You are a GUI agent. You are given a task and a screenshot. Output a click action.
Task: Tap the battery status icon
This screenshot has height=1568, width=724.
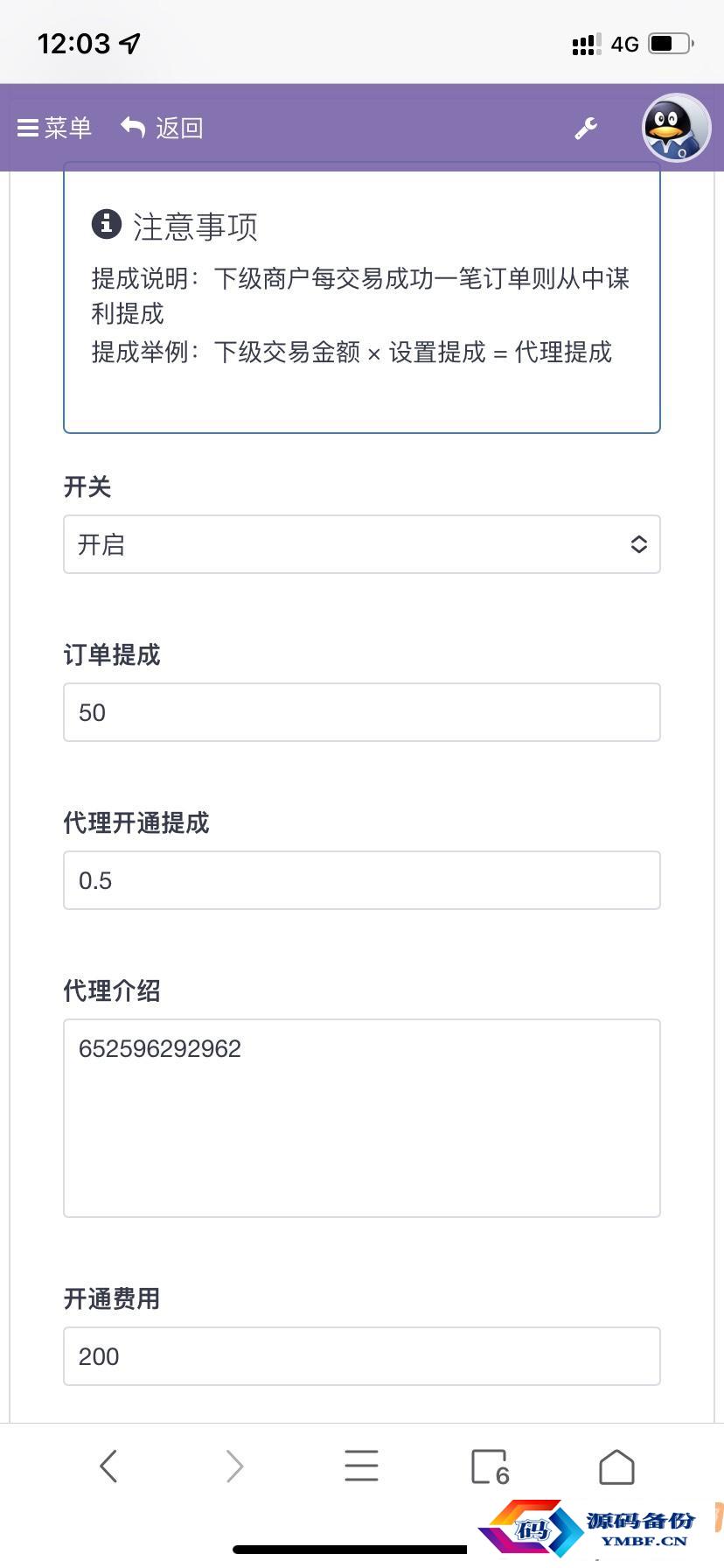point(671,43)
